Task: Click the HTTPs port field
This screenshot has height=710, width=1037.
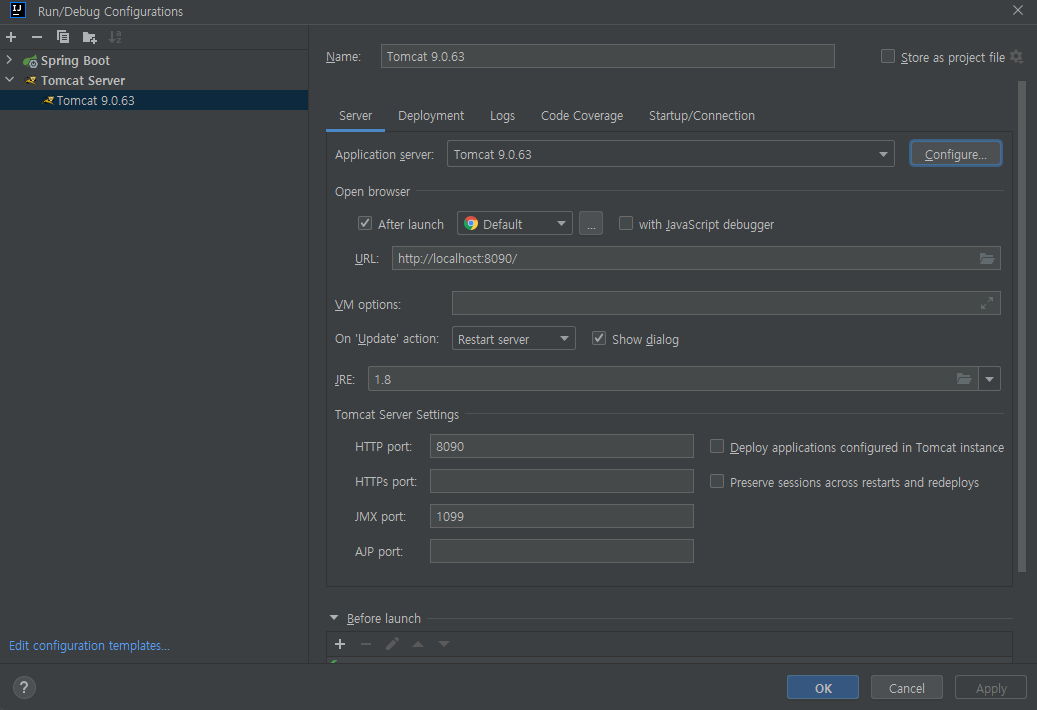Action: [x=561, y=481]
